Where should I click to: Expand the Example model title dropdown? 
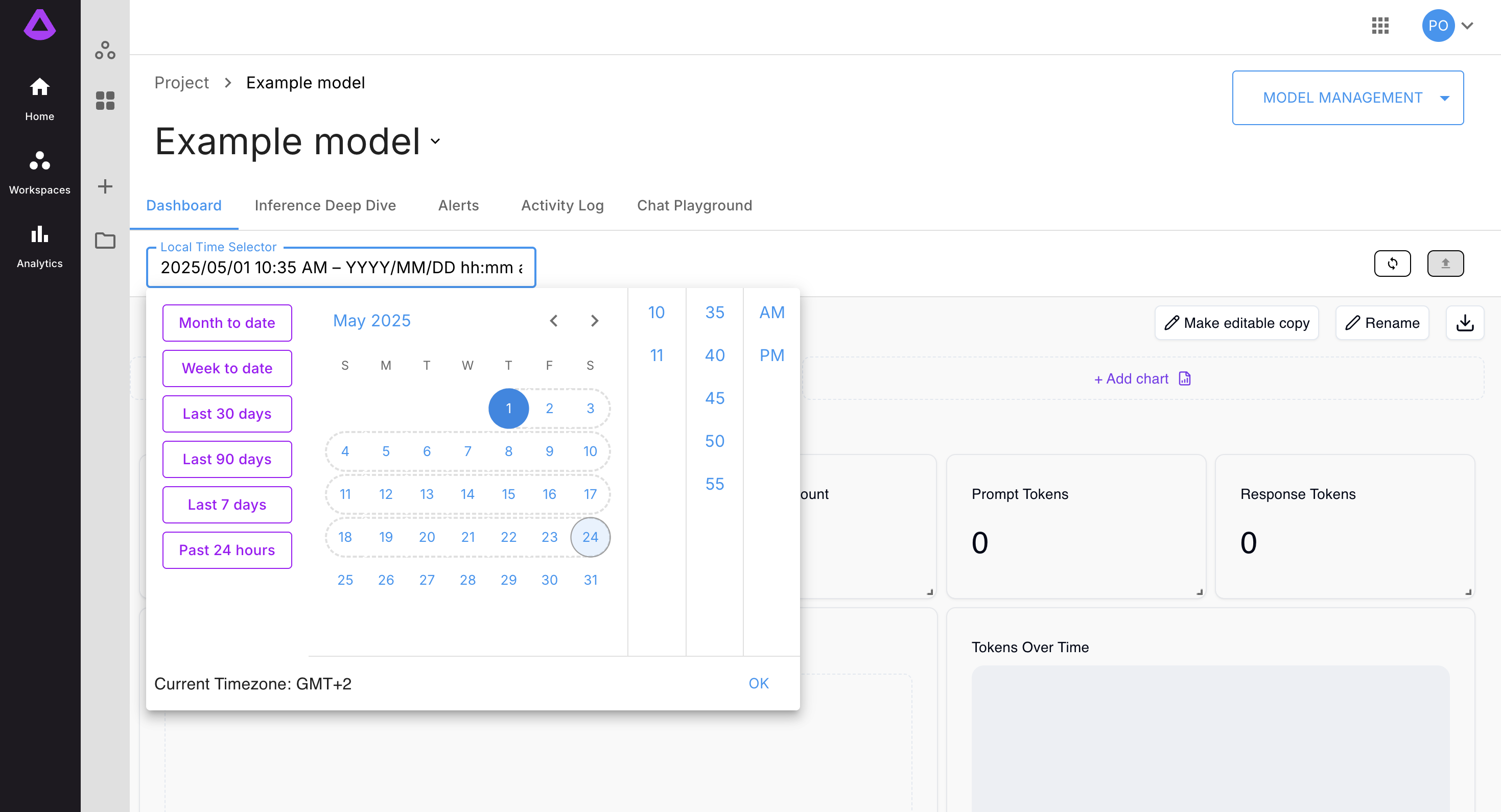(x=435, y=141)
